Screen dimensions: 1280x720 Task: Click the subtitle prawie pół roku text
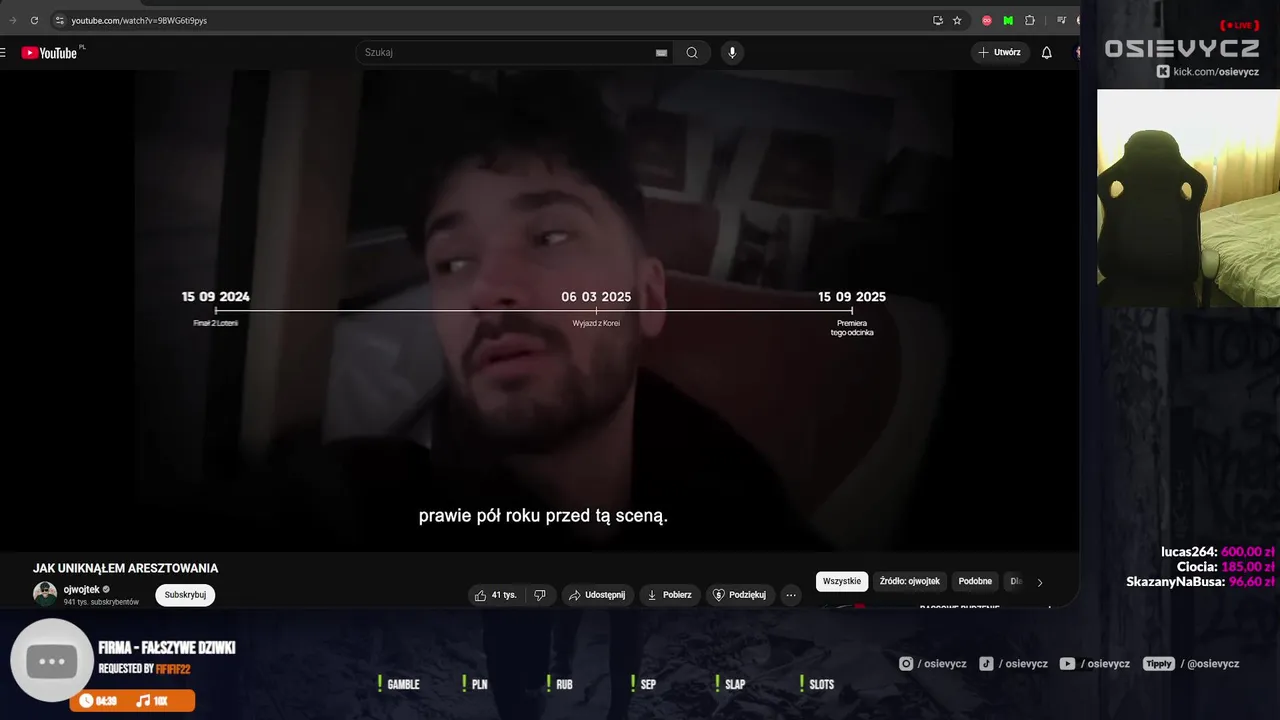pos(543,516)
